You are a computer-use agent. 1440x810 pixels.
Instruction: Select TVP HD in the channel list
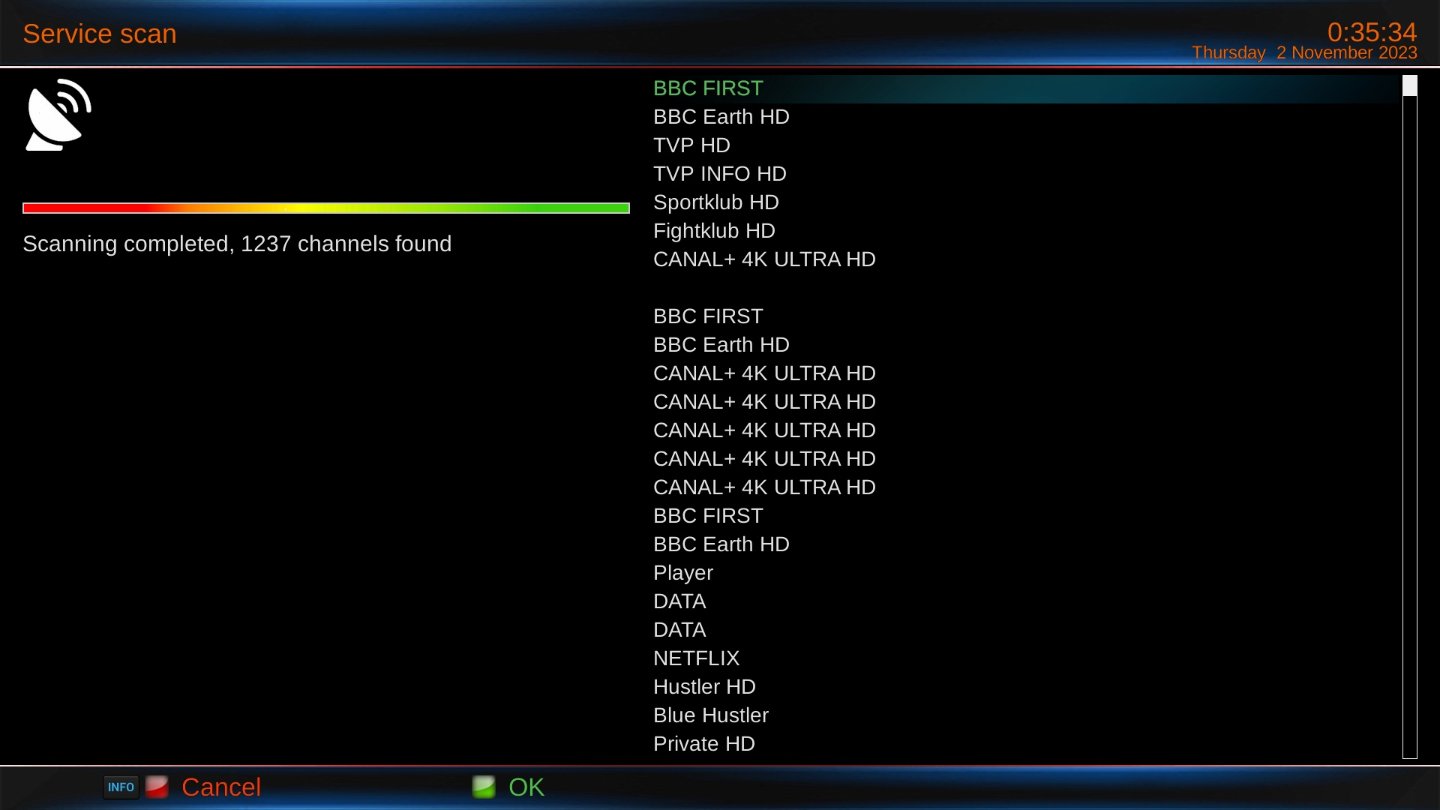(x=692, y=145)
